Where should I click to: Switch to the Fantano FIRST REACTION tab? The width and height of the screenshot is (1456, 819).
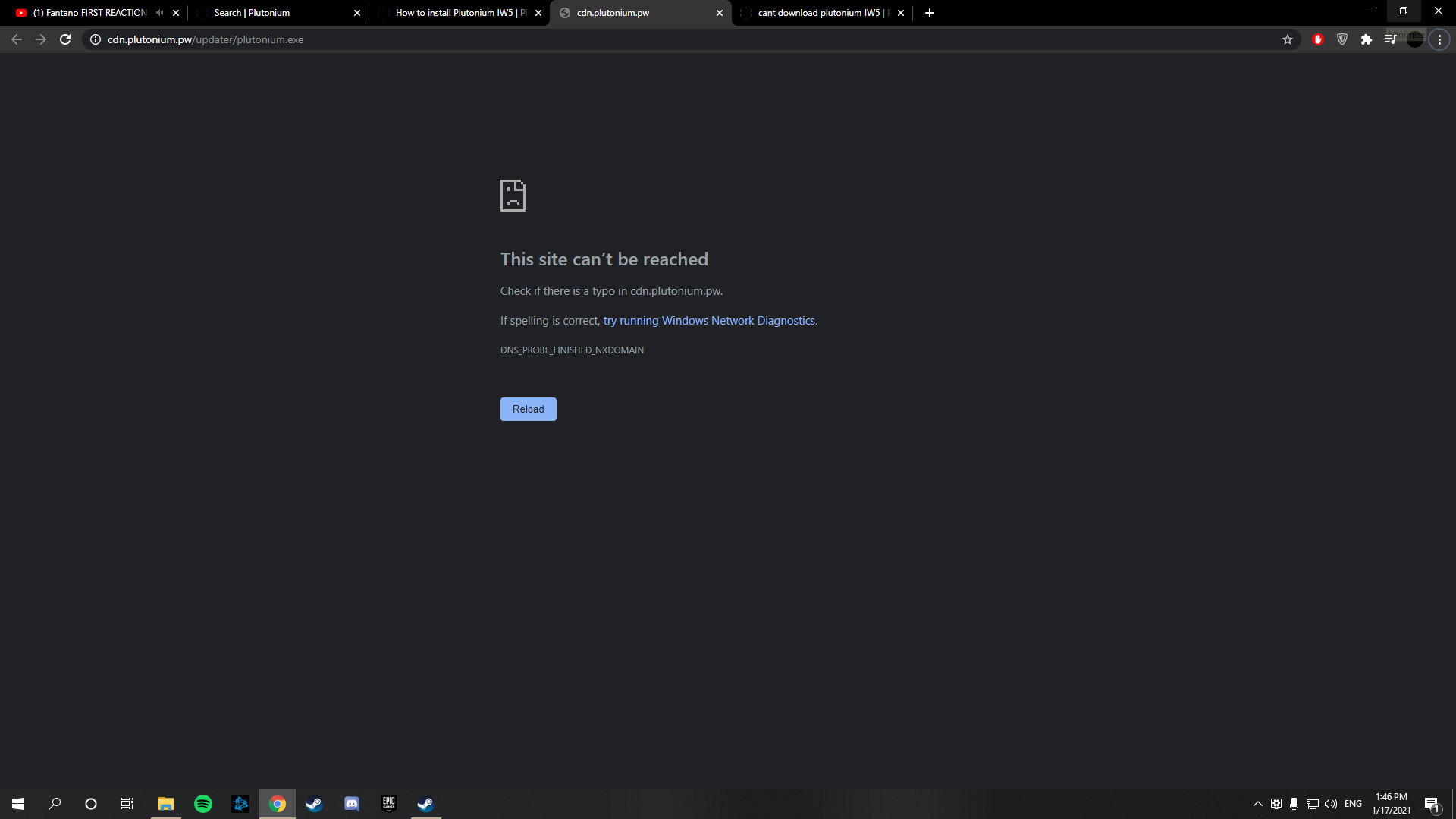point(89,13)
